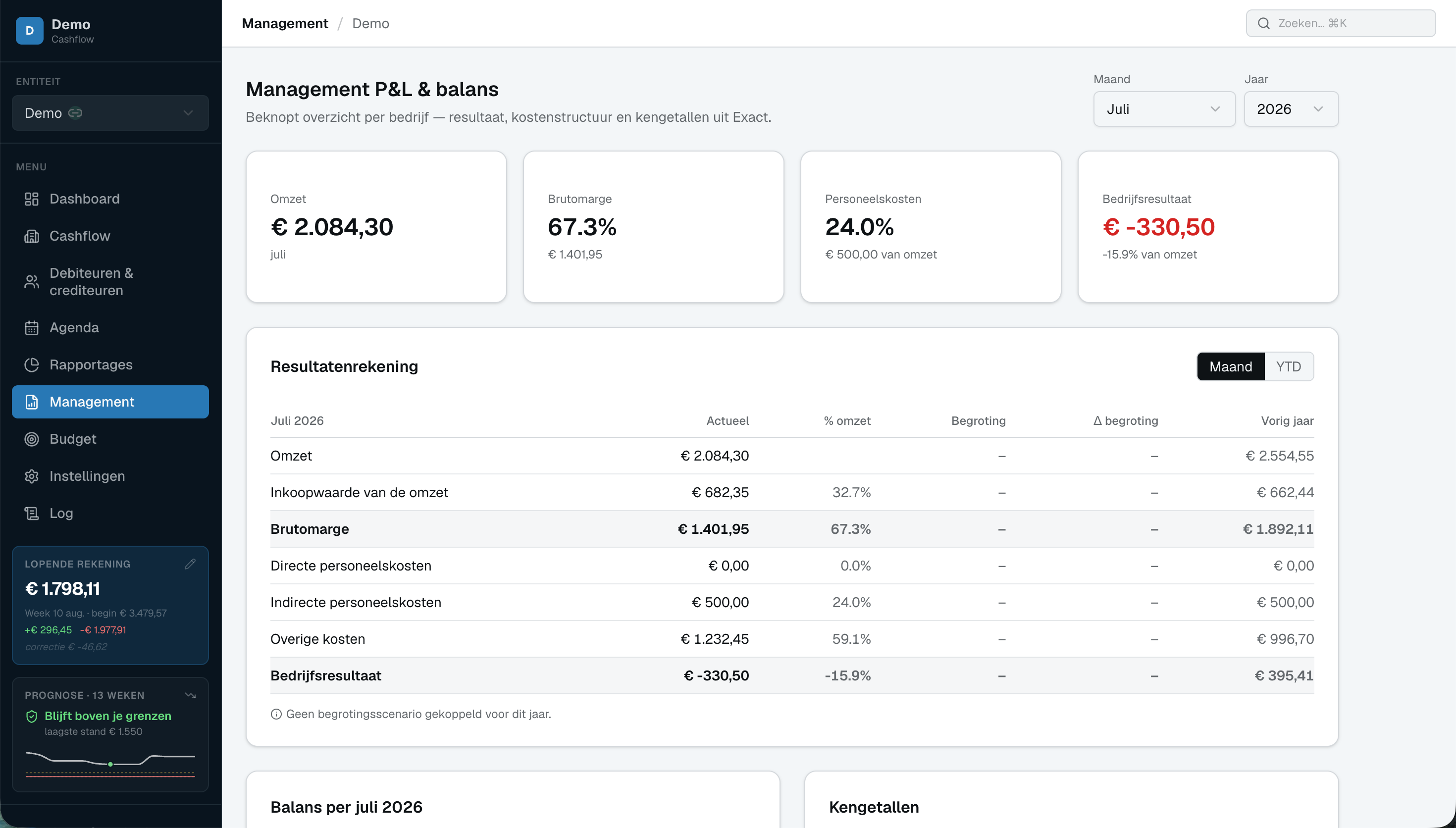Click the Log scroll icon
This screenshot has width=1456, height=828.
[31, 513]
